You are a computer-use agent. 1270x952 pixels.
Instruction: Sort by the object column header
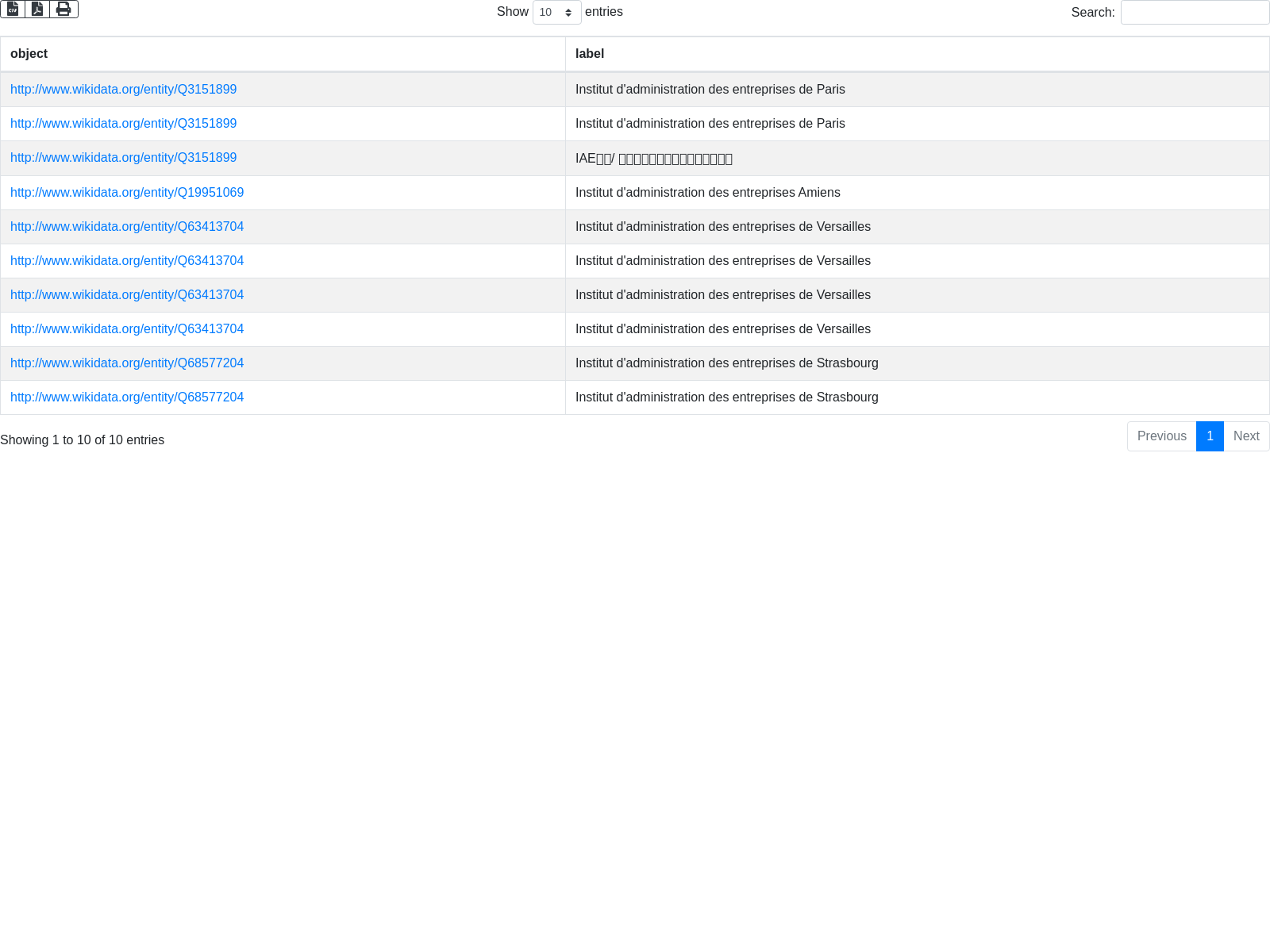click(x=29, y=54)
